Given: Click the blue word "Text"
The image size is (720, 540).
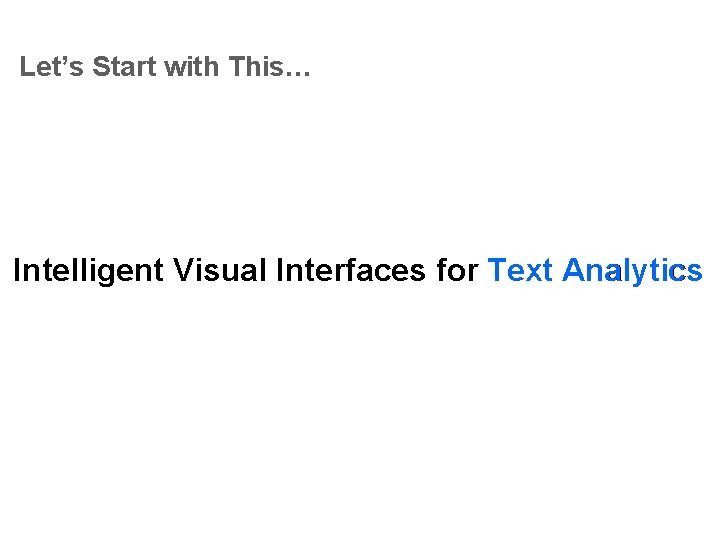Looking at the screenshot, I should [x=520, y=271].
